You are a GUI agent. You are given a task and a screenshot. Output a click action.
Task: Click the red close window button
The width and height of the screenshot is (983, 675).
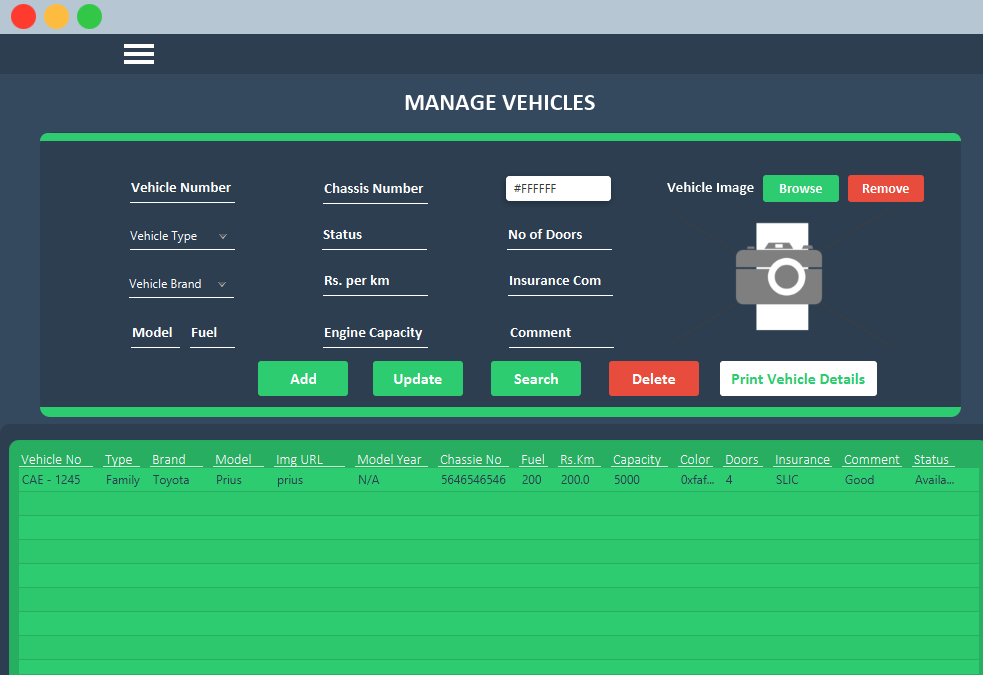24,16
